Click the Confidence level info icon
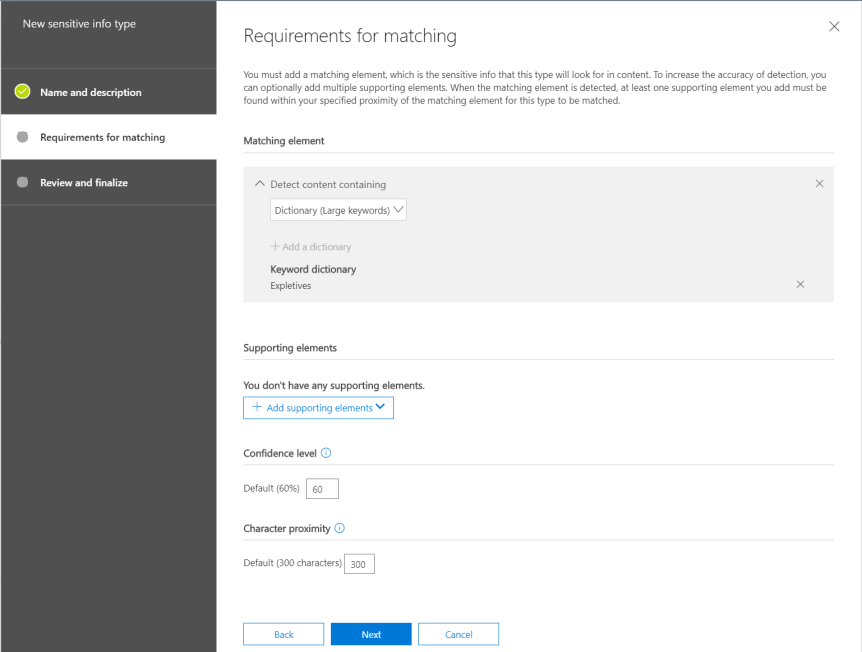This screenshot has width=862, height=652. tap(326, 453)
